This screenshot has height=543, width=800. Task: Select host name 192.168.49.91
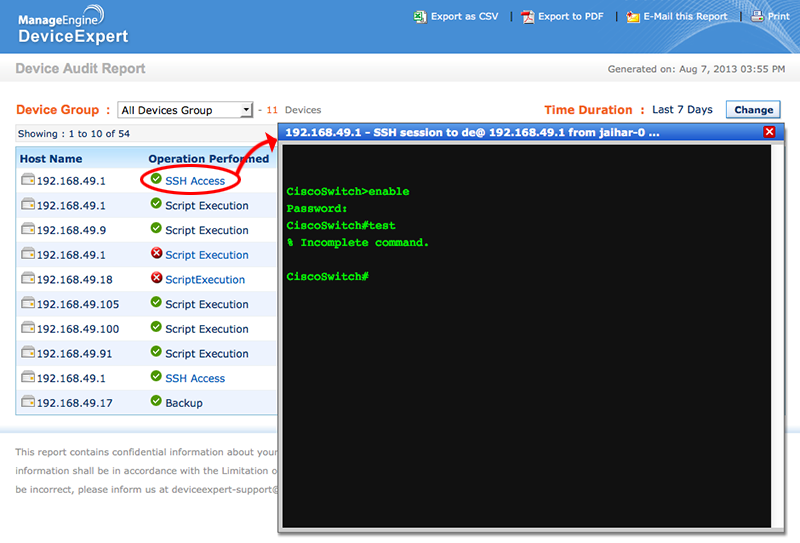click(x=74, y=354)
